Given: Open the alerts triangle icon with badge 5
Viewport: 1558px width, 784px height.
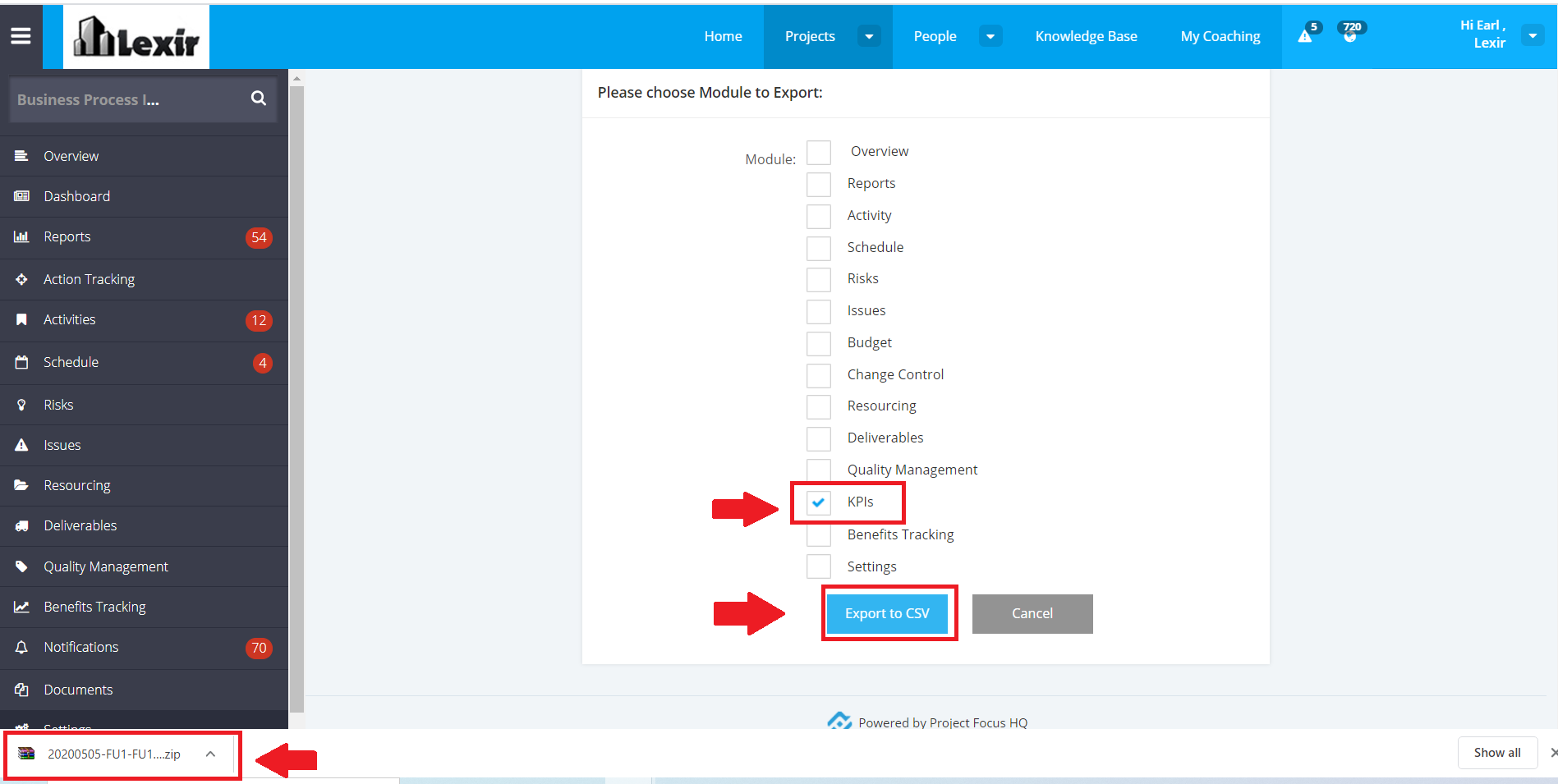Looking at the screenshot, I should 1306,35.
